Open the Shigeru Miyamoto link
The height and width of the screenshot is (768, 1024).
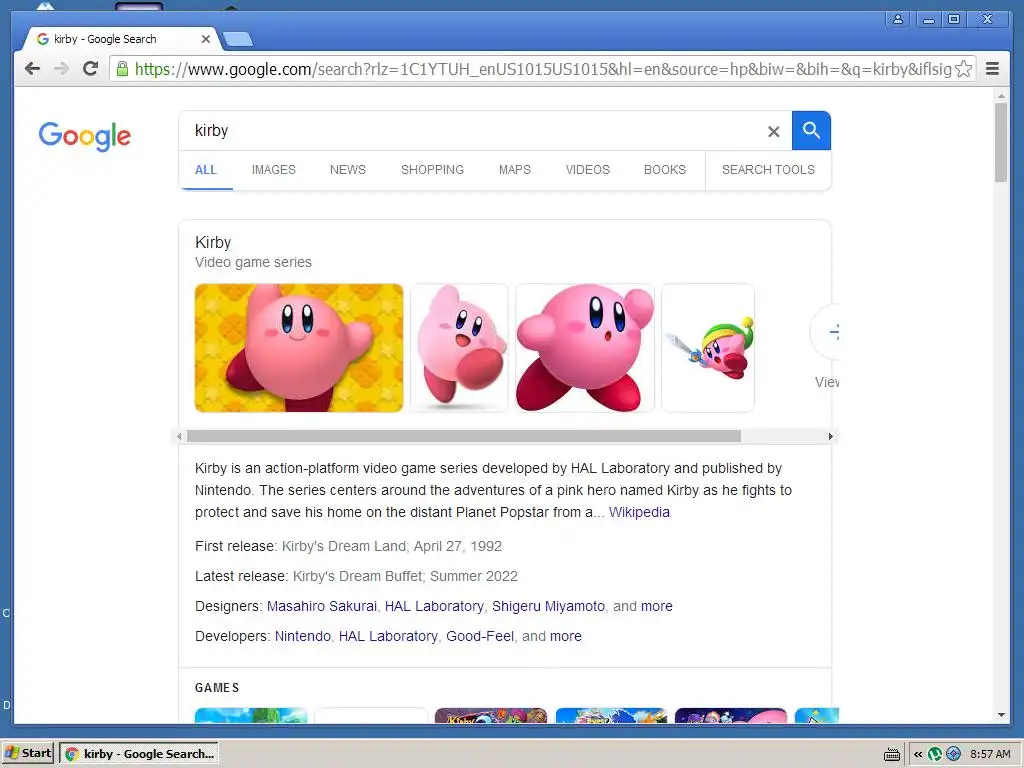549,606
